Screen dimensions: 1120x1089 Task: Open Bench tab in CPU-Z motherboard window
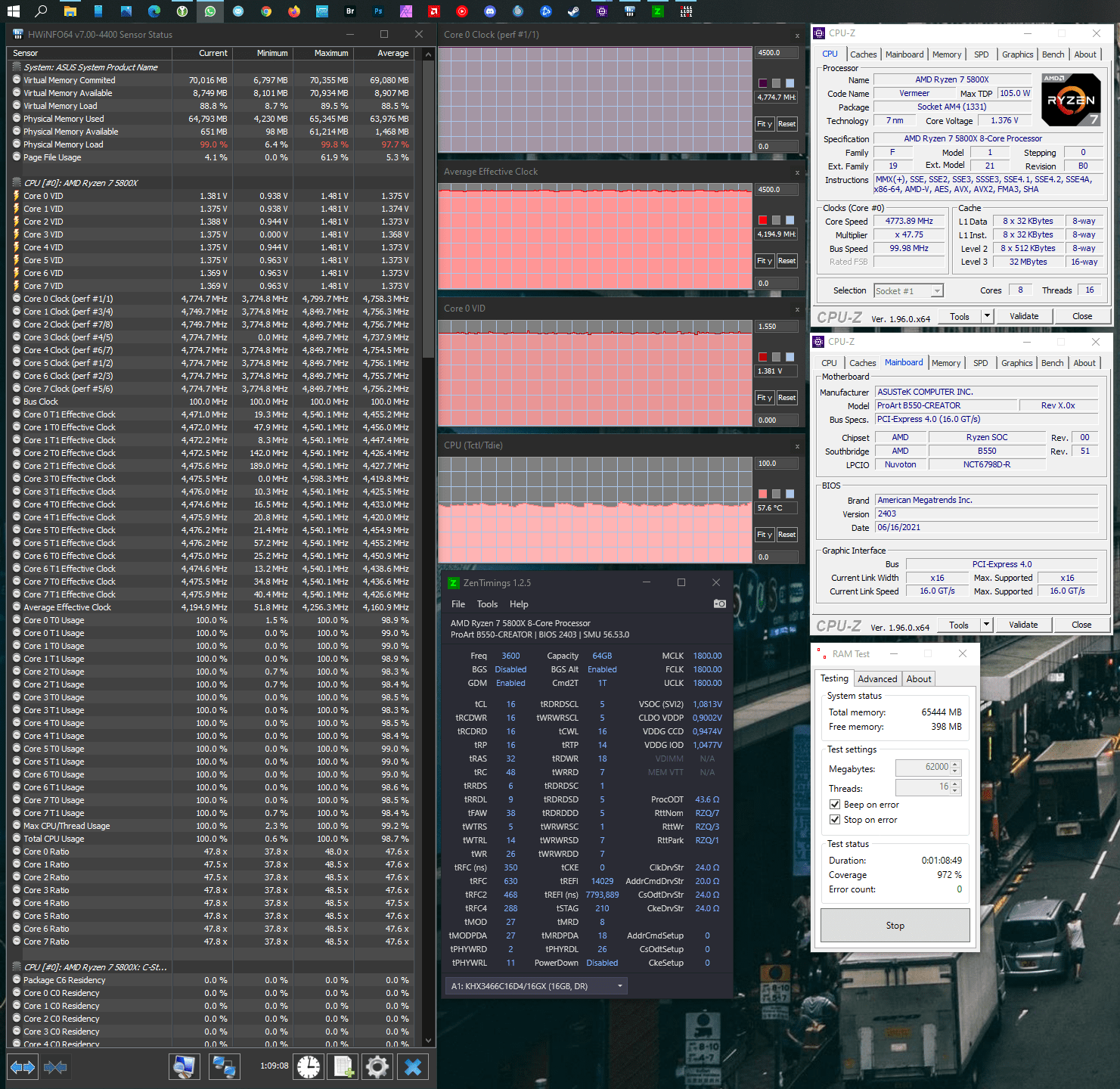coord(1053,363)
